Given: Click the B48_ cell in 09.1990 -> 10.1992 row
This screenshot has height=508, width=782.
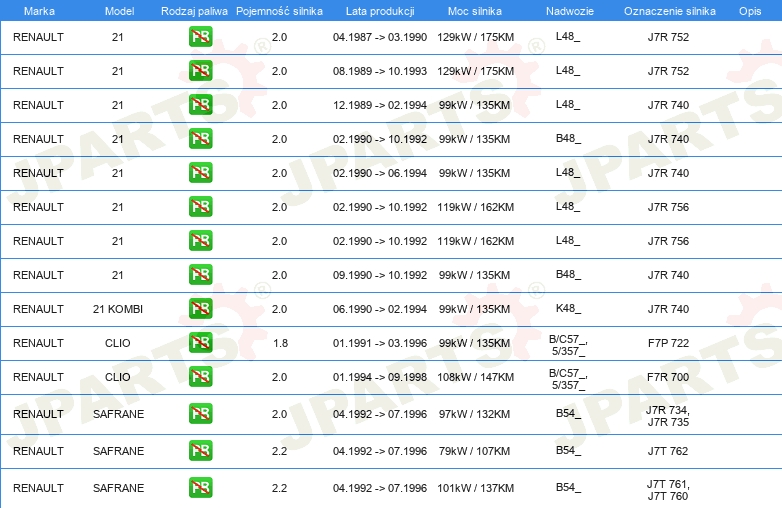Looking at the screenshot, I should [568, 274].
